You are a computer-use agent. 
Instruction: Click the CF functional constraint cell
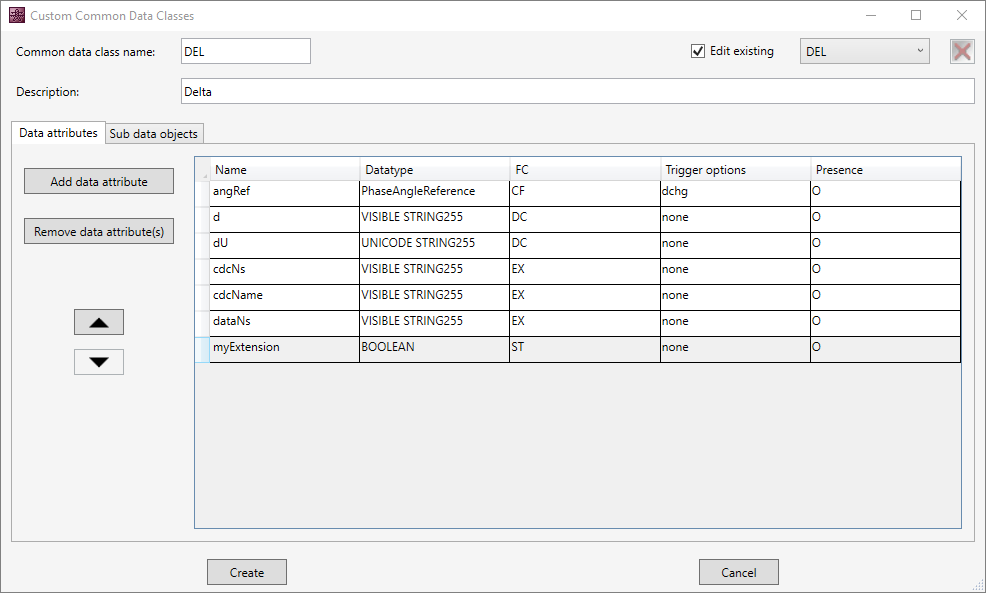pos(585,193)
